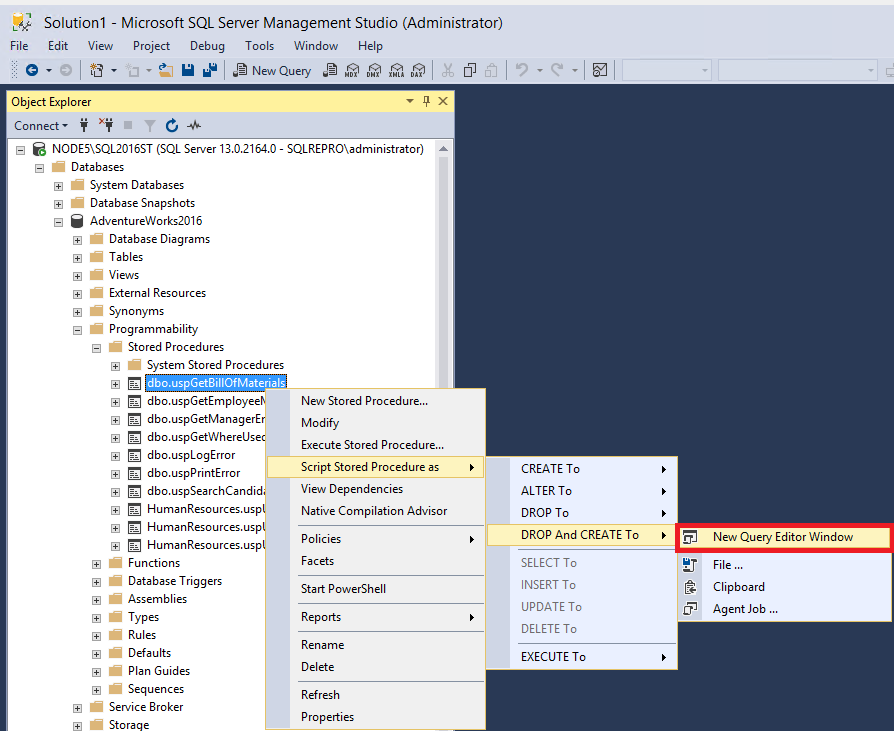Expand the dbo.uspLogError procedure node

(115, 456)
